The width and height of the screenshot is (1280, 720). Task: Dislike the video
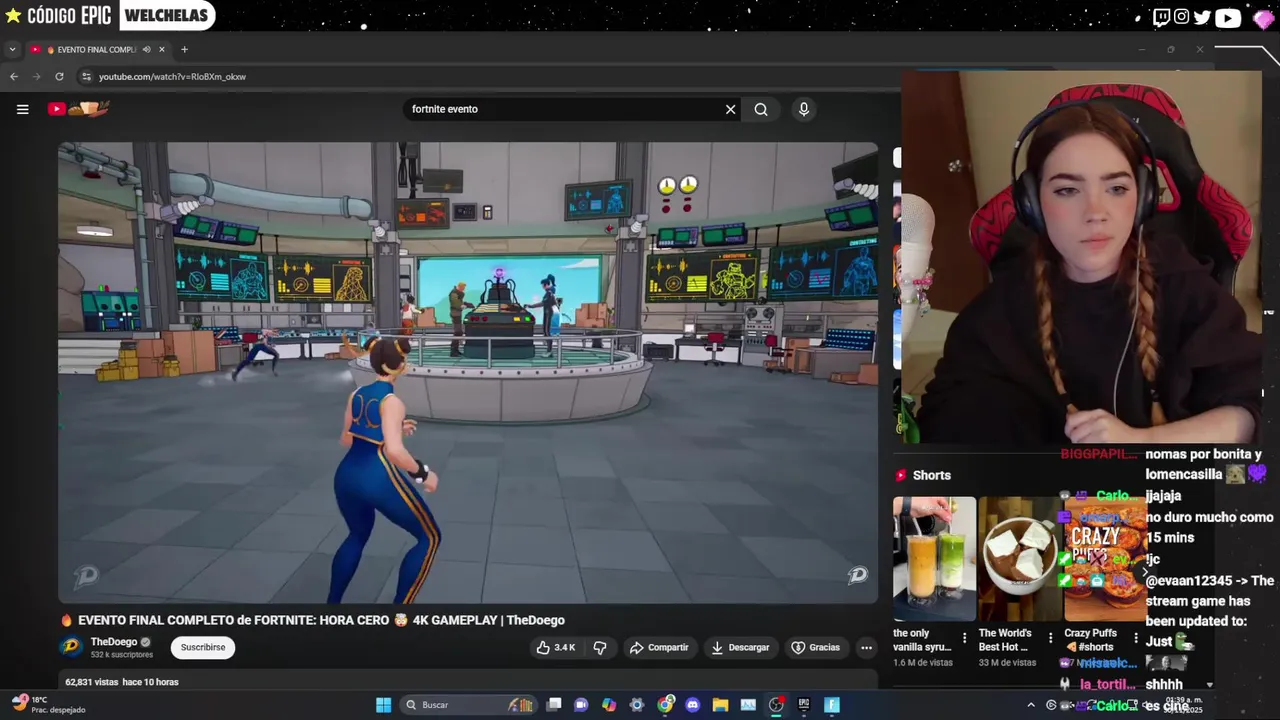(600, 647)
